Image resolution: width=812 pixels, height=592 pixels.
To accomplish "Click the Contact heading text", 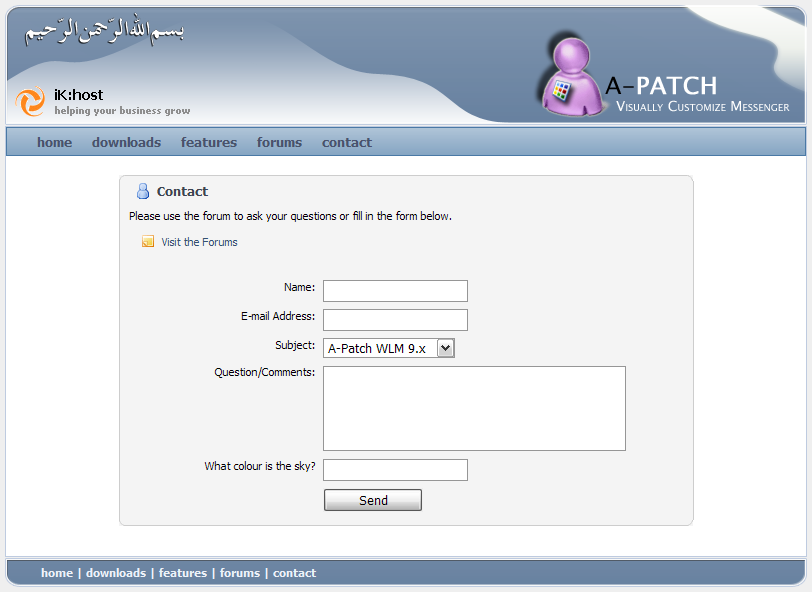I will 182,192.
